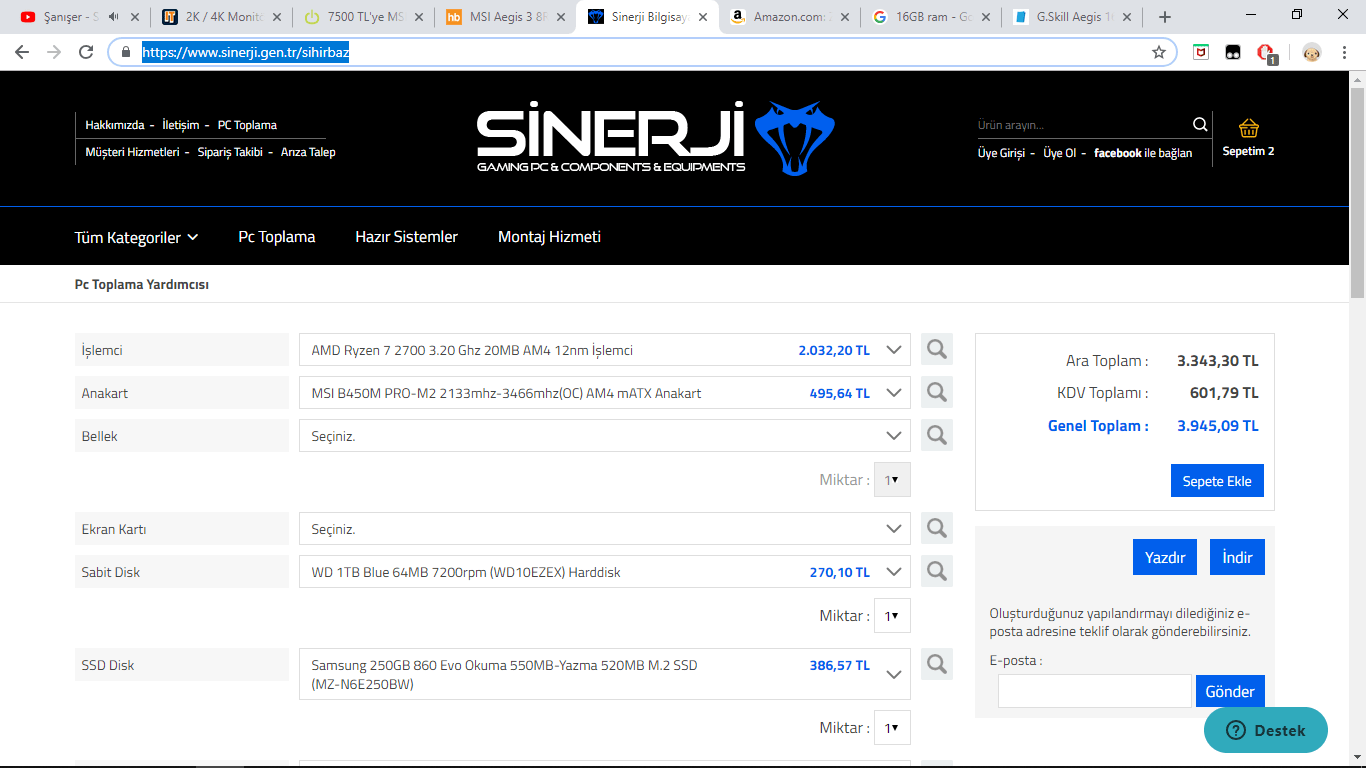Open search for the Sabit Disk row
This screenshot has height=768, width=1366.
point(937,571)
